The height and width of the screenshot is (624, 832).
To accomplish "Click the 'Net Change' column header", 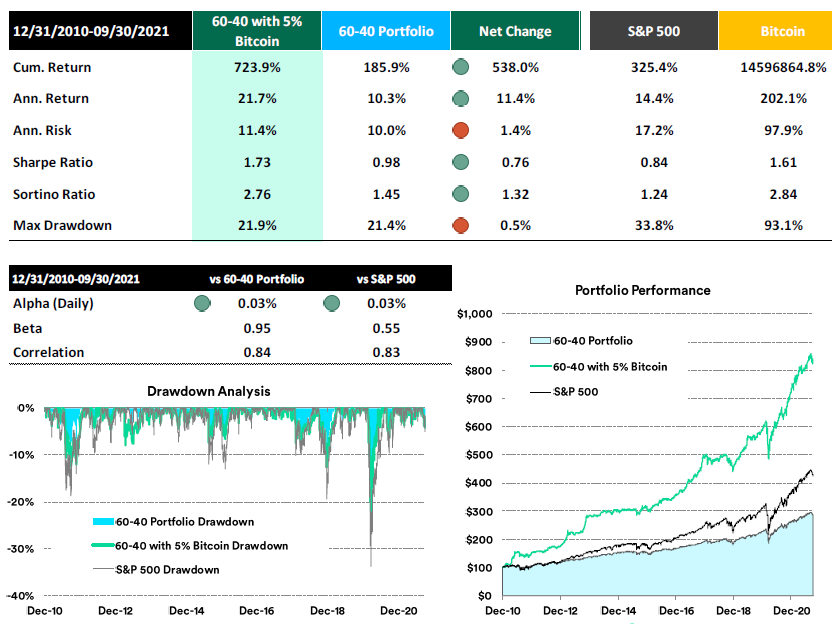I will (515, 31).
